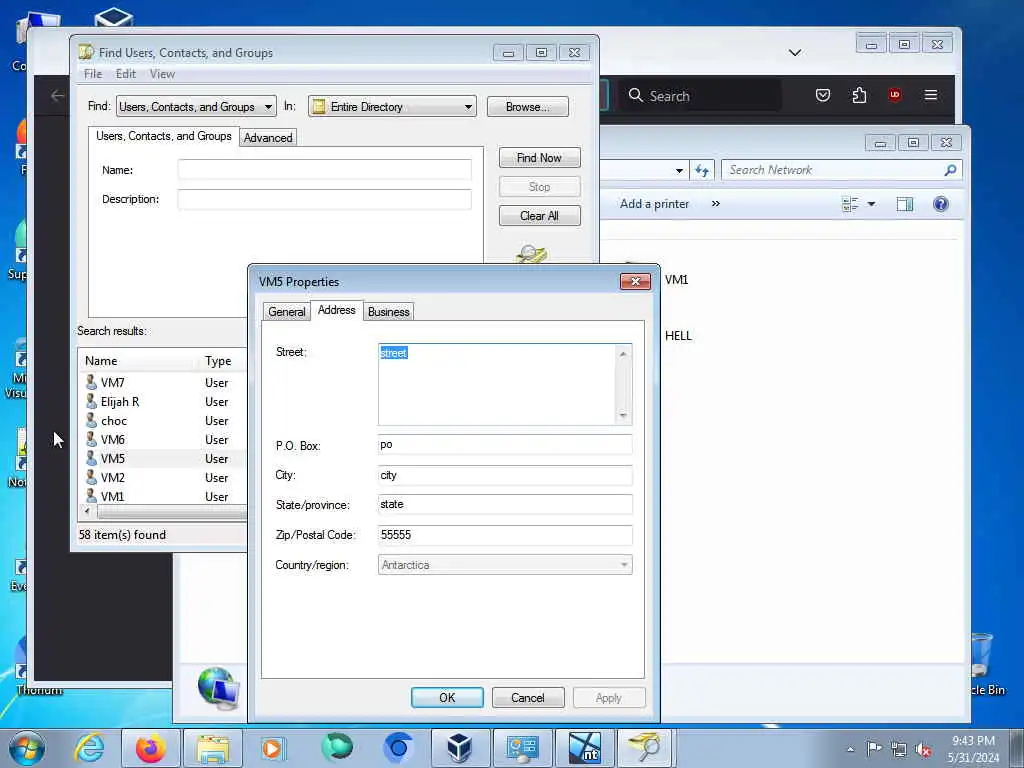The width and height of the screenshot is (1024, 768).
Task: Click the Type column header in results
Action: click(x=223, y=360)
